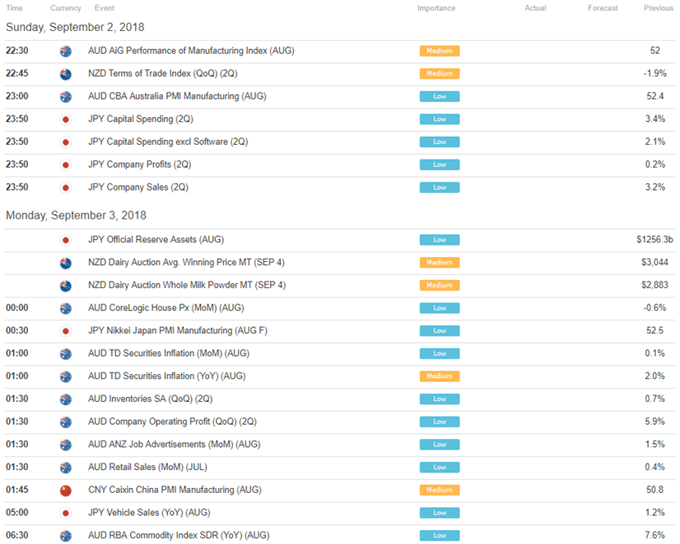Screen dimensions: 680x544
Task: Open event AUD ANZ Job Advertisements (MoM)
Action: 174,444
